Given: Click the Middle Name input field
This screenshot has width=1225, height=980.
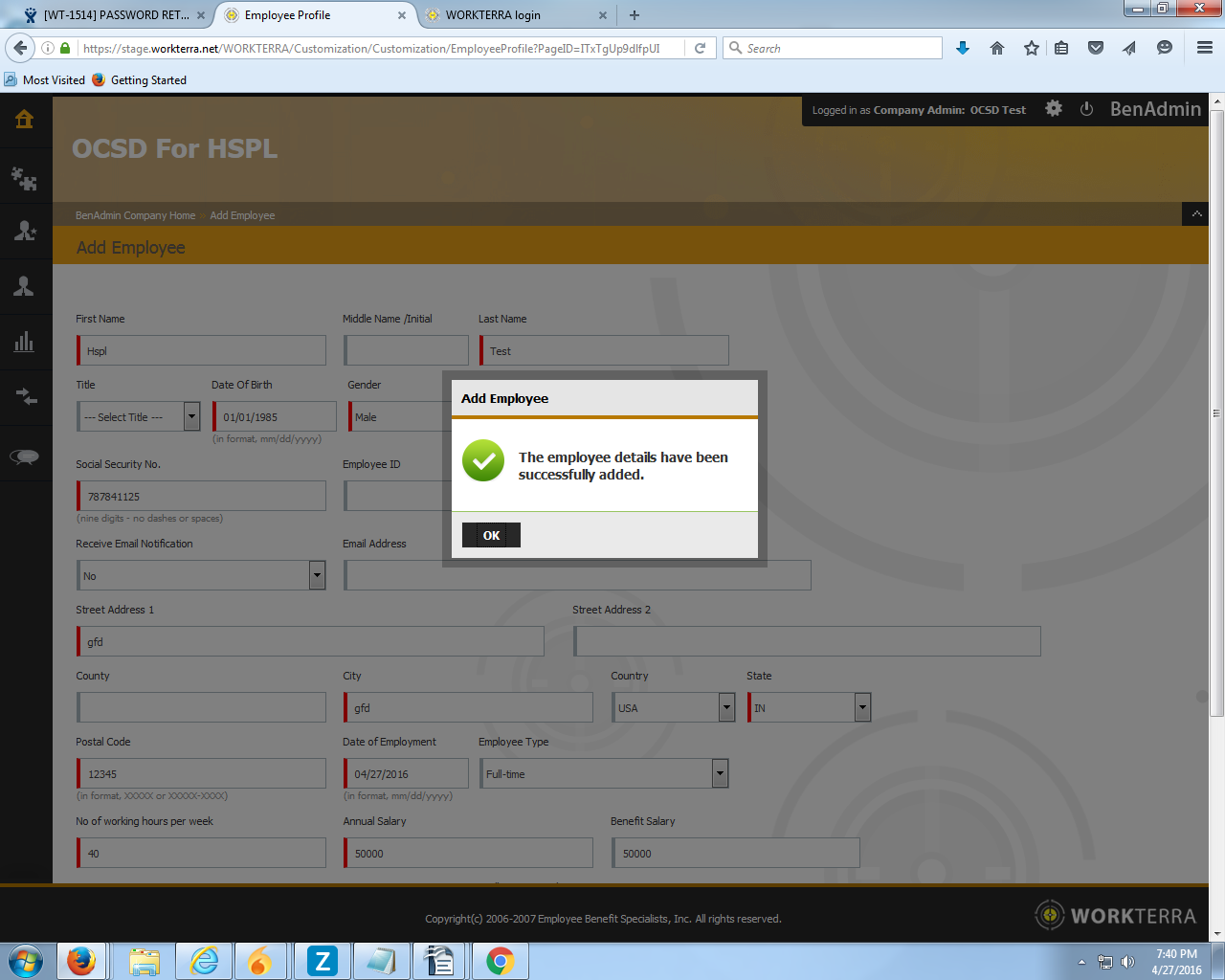Looking at the screenshot, I should tap(406, 349).
